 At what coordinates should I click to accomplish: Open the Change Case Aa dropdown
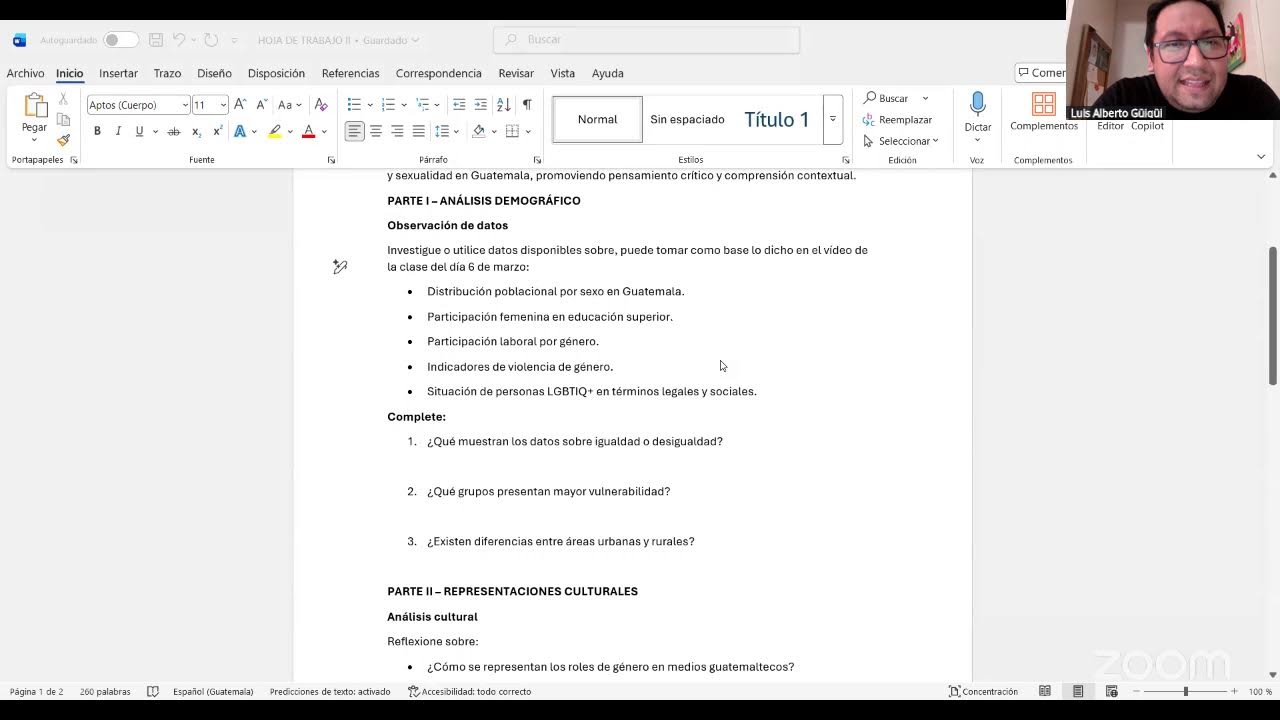click(x=288, y=105)
